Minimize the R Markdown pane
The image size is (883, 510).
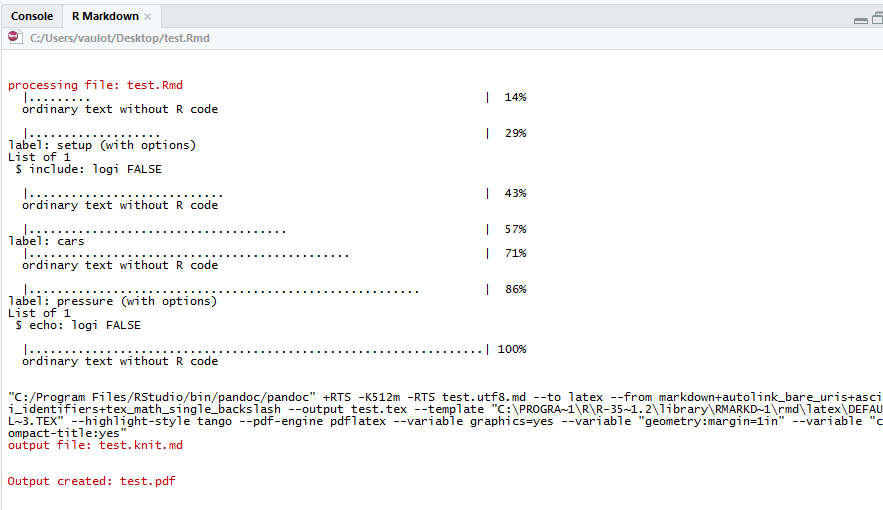coord(862,19)
